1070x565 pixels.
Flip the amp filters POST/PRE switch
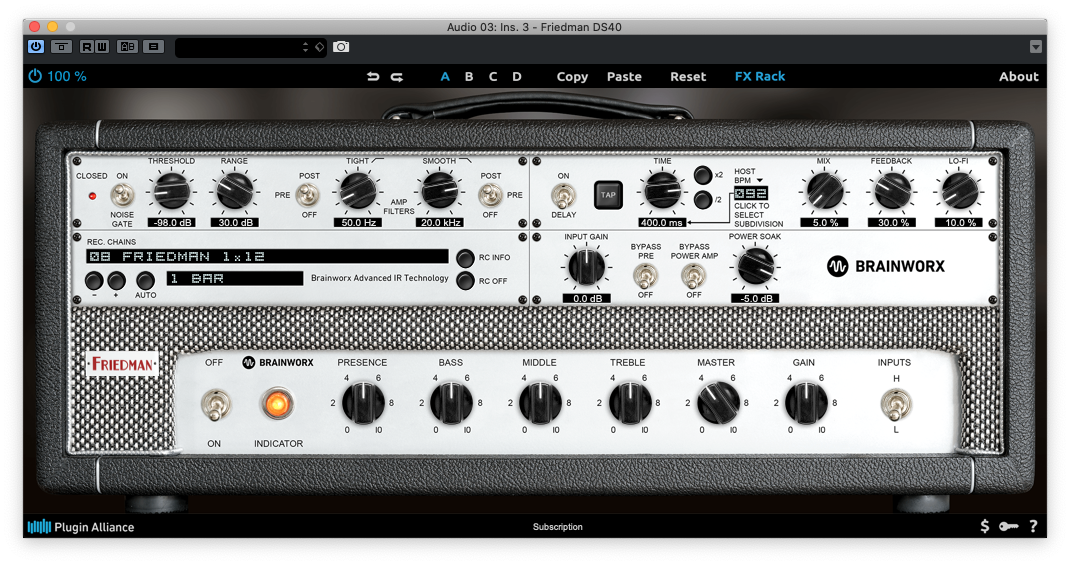pyautogui.click(x=489, y=196)
